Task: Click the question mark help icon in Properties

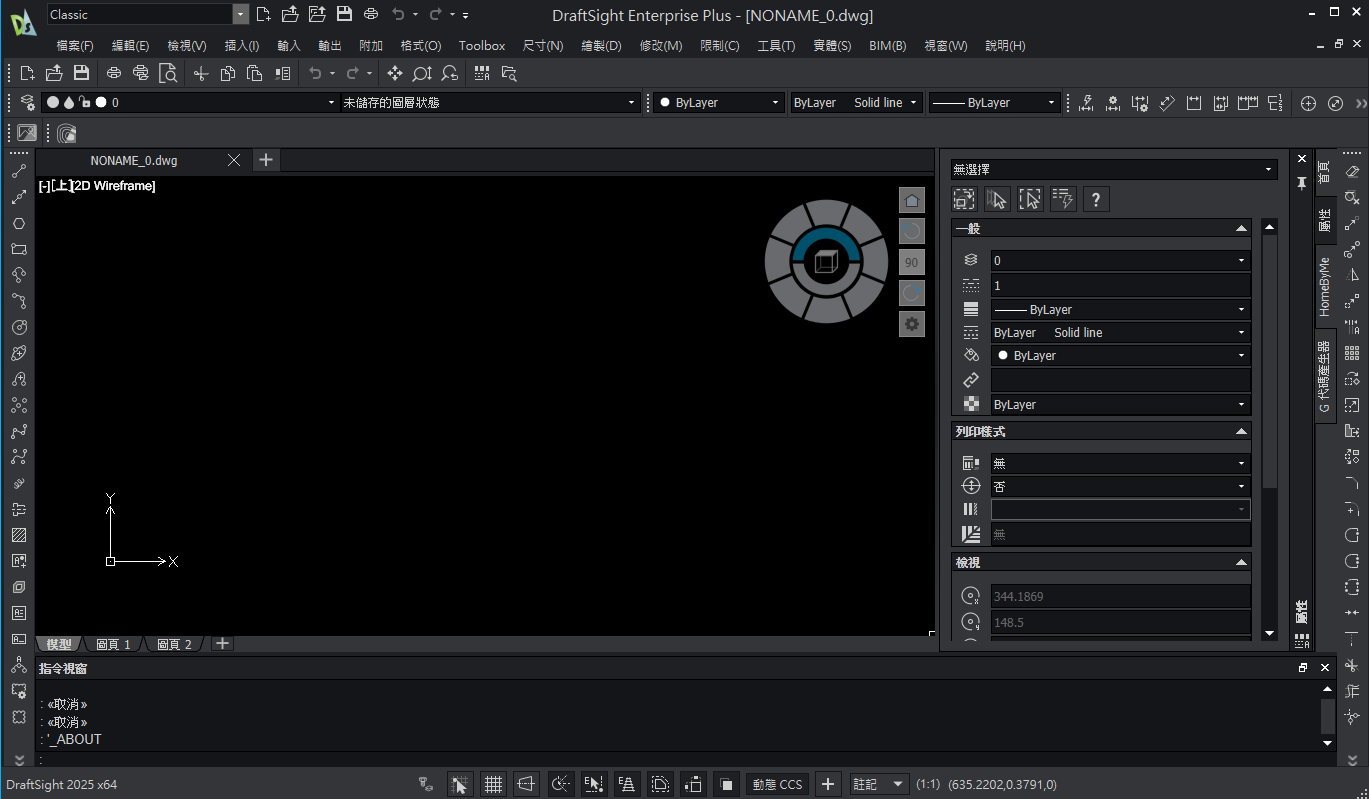Action: pos(1096,199)
